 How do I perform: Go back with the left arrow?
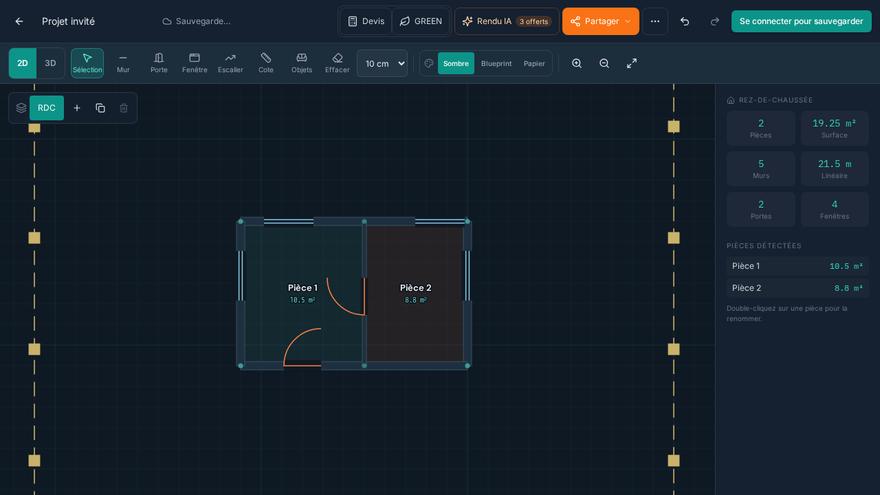click(19, 21)
